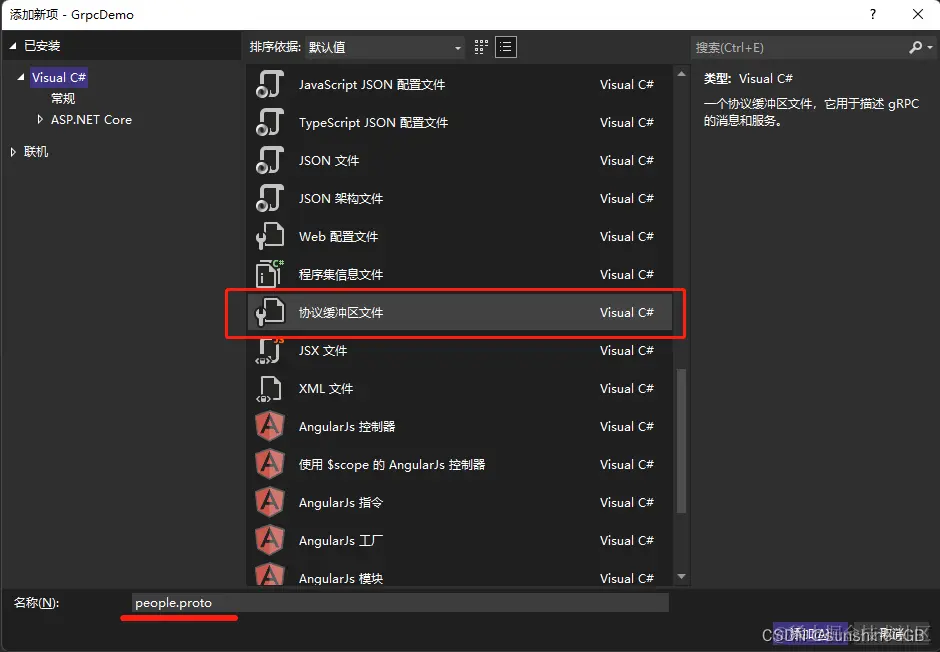This screenshot has height=652, width=940.
Task: Select the AngularJs 指令 row text
Action: click(341, 502)
